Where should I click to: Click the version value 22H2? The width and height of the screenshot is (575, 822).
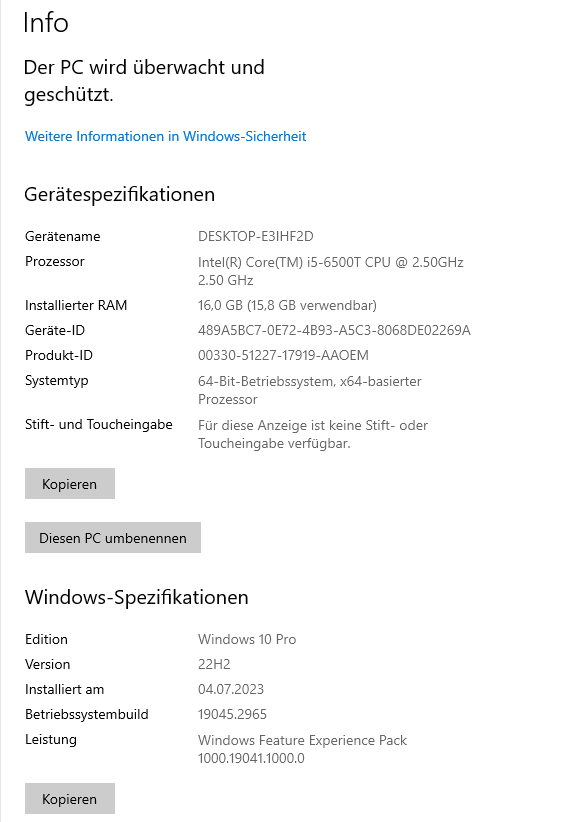coord(214,664)
